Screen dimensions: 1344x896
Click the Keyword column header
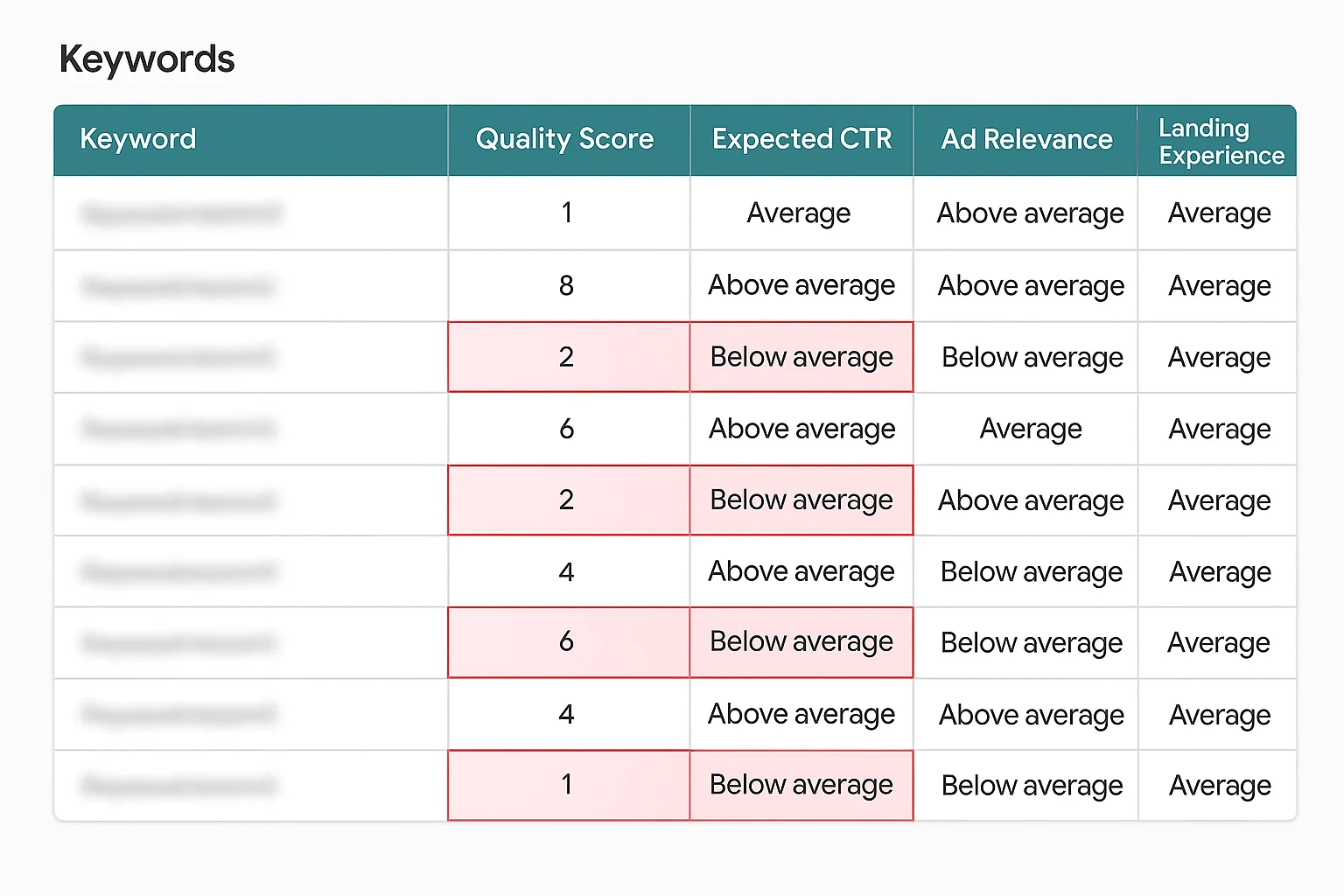click(x=137, y=139)
